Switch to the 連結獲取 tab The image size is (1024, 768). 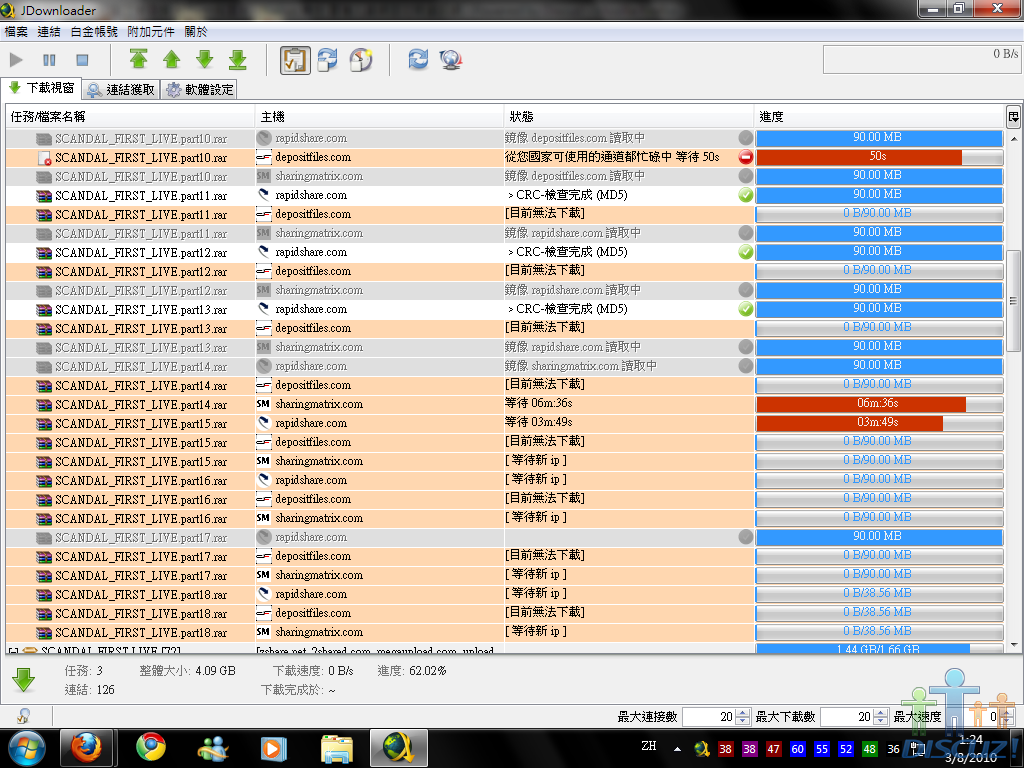[x=121, y=89]
